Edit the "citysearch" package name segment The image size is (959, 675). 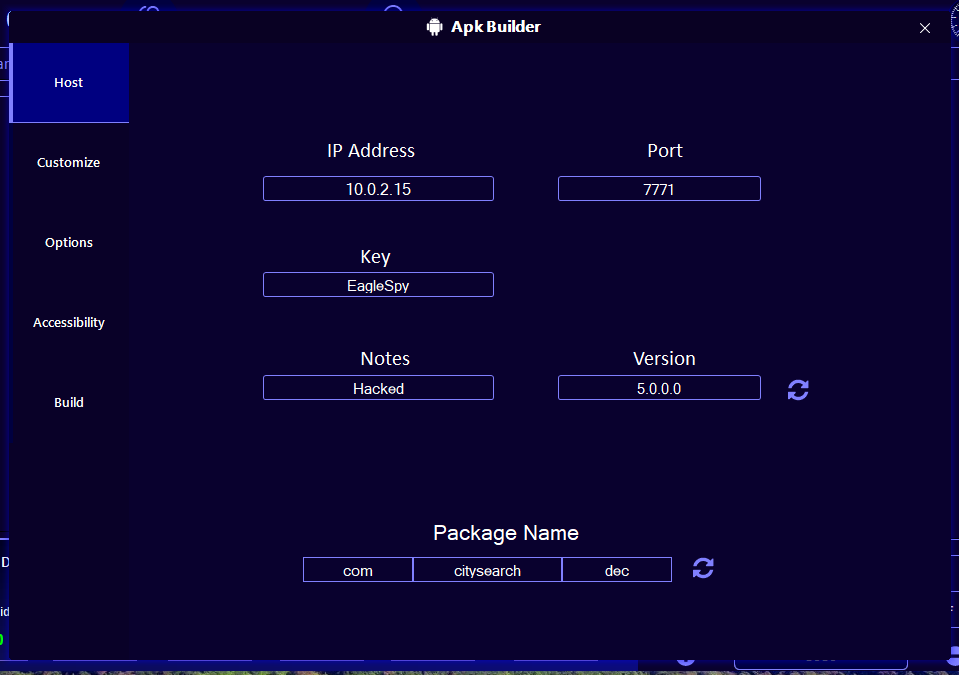coord(487,570)
